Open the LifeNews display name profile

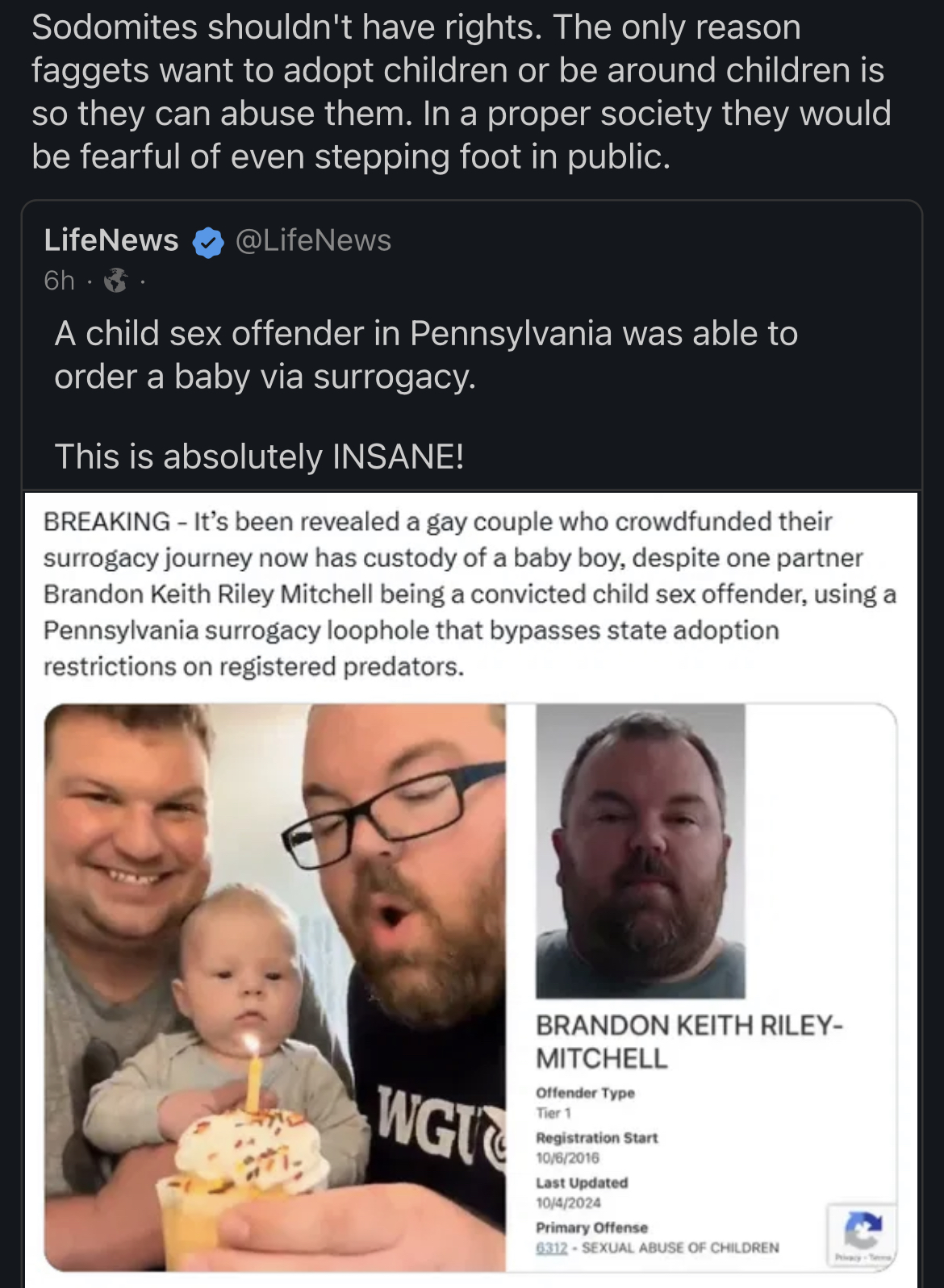point(111,240)
